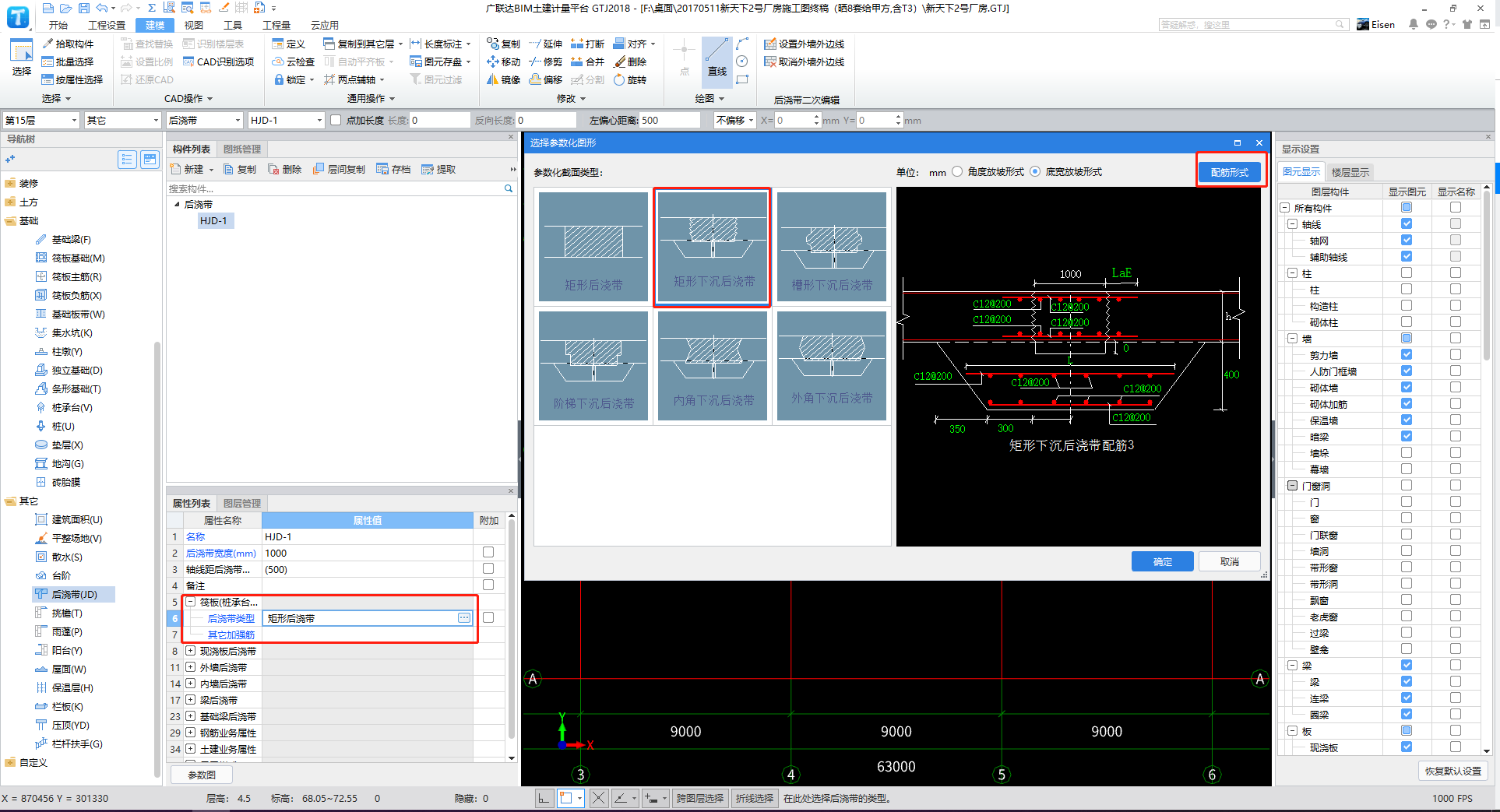Open the 第15层 floor dropdown
This screenshot has width=1500, height=812.
click(x=41, y=120)
